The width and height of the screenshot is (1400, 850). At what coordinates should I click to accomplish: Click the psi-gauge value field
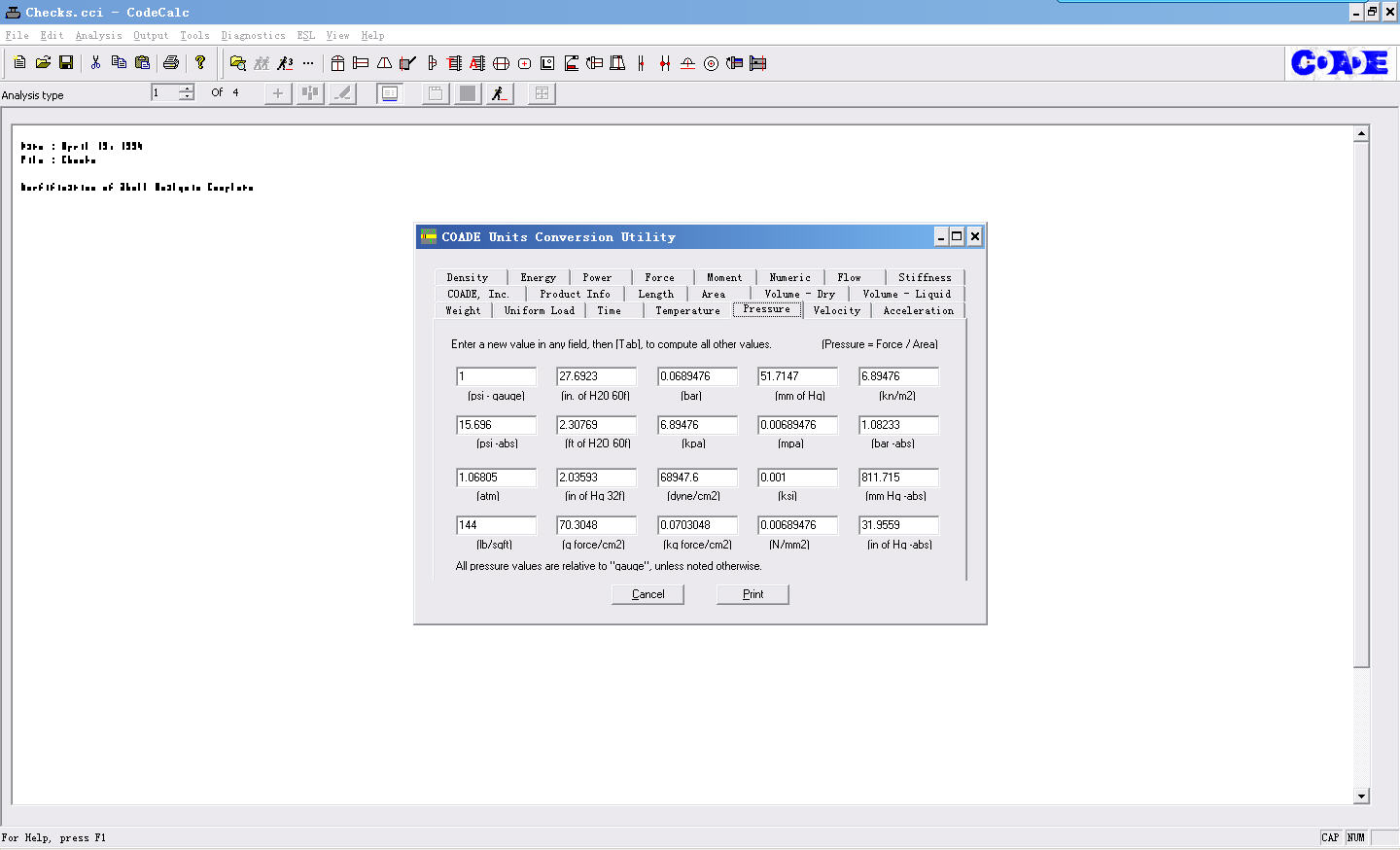point(496,376)
